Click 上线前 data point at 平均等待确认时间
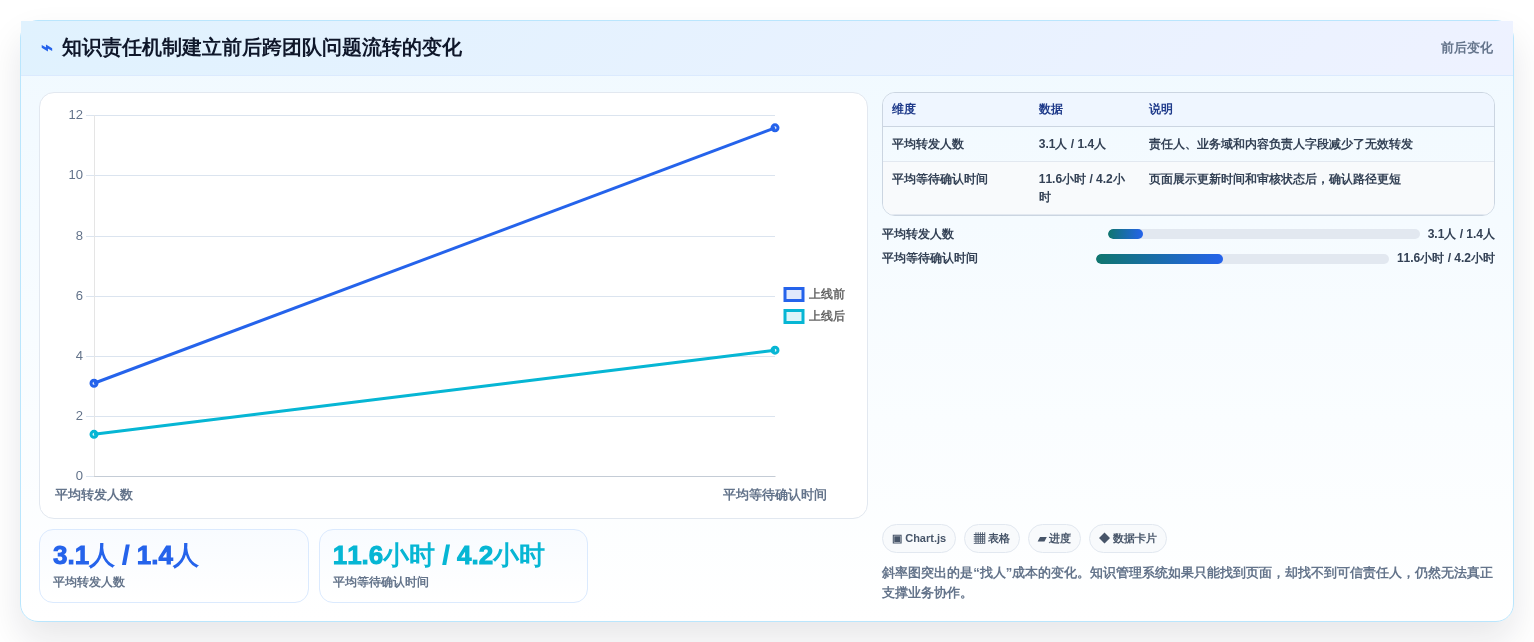Viewport: 1534px width, 642px height. (x=775, y=128)
